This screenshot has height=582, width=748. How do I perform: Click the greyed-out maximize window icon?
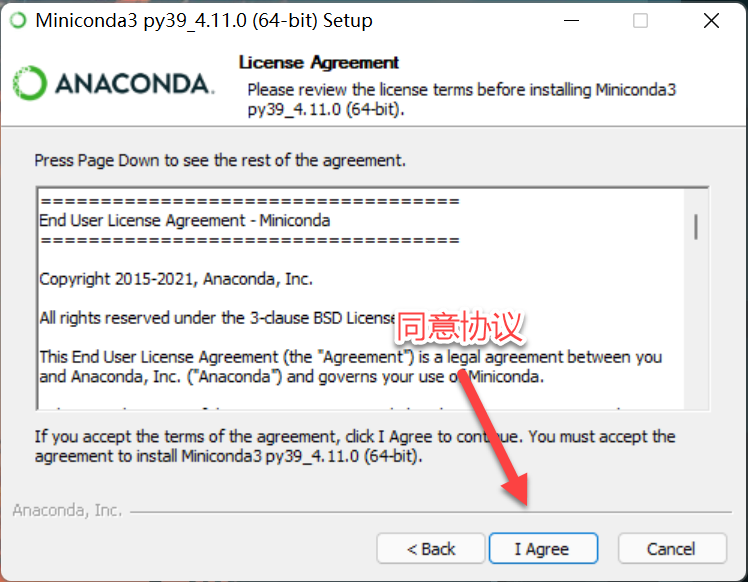point(640,21)
